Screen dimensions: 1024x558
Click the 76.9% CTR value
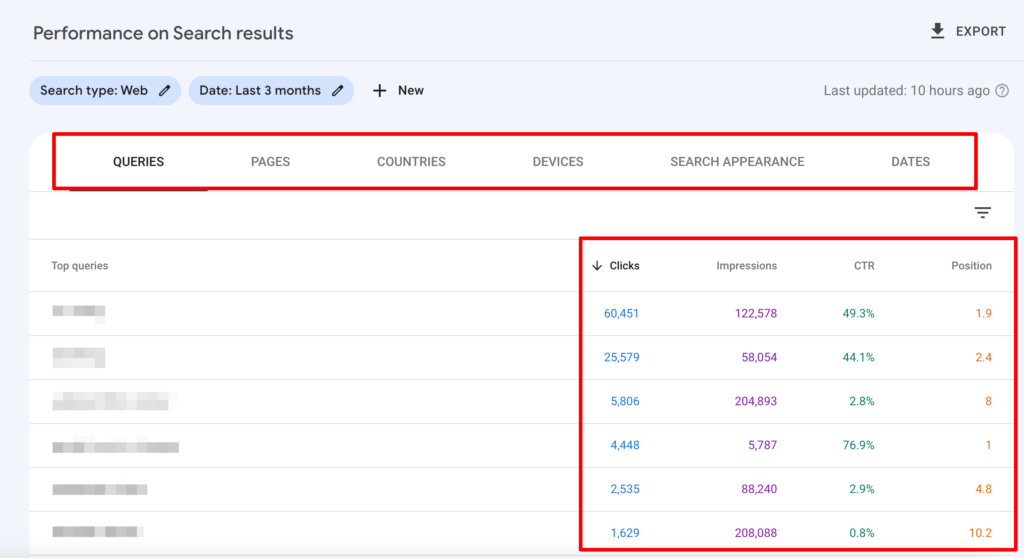(858, 445)
